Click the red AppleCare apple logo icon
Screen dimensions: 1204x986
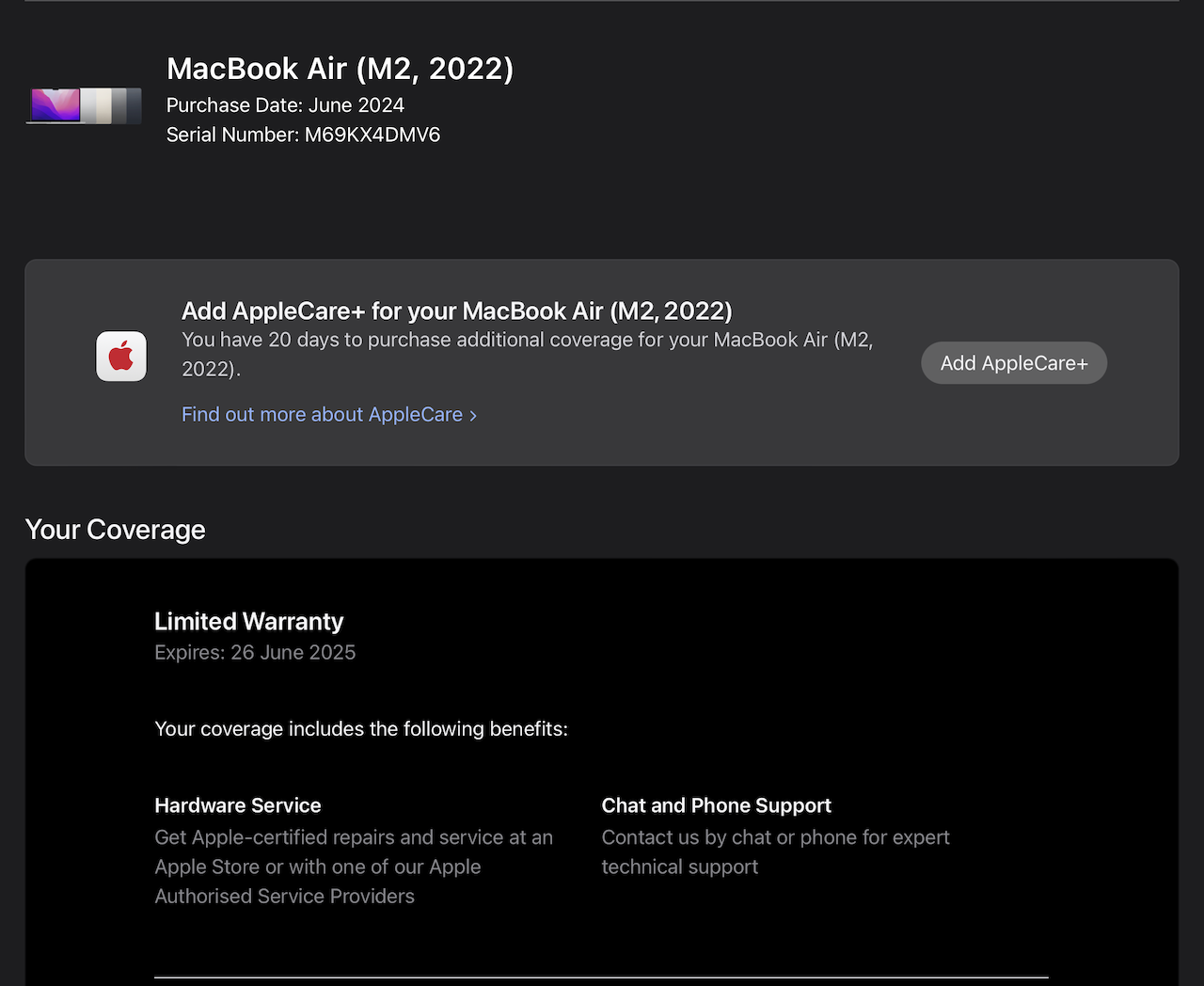tap(121, 357)
